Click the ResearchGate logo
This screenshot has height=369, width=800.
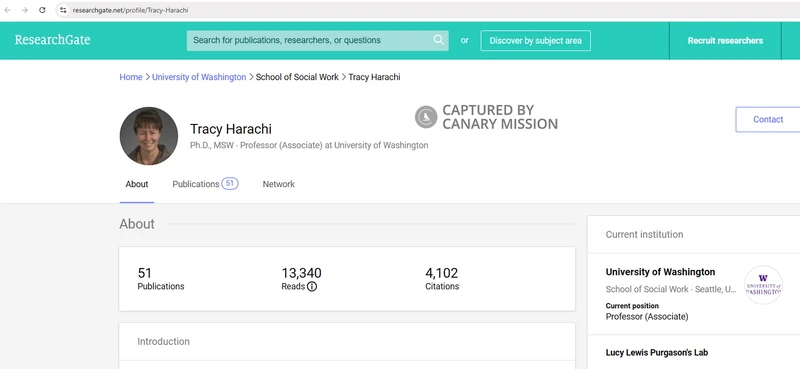point(53,40)
